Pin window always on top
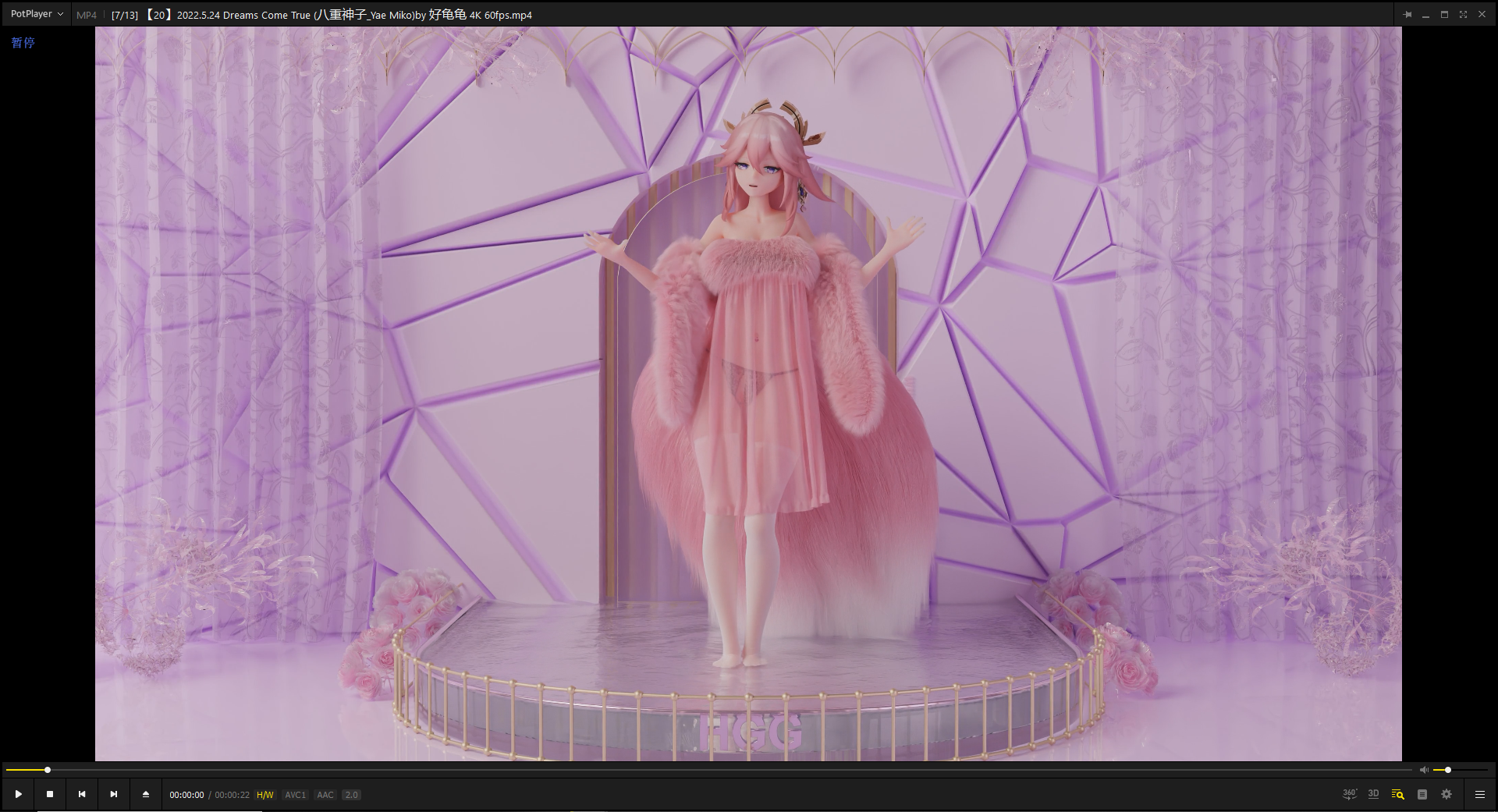Viewport: 1498px width, 812px height. pyautogui.click(x=1407, y=14)
